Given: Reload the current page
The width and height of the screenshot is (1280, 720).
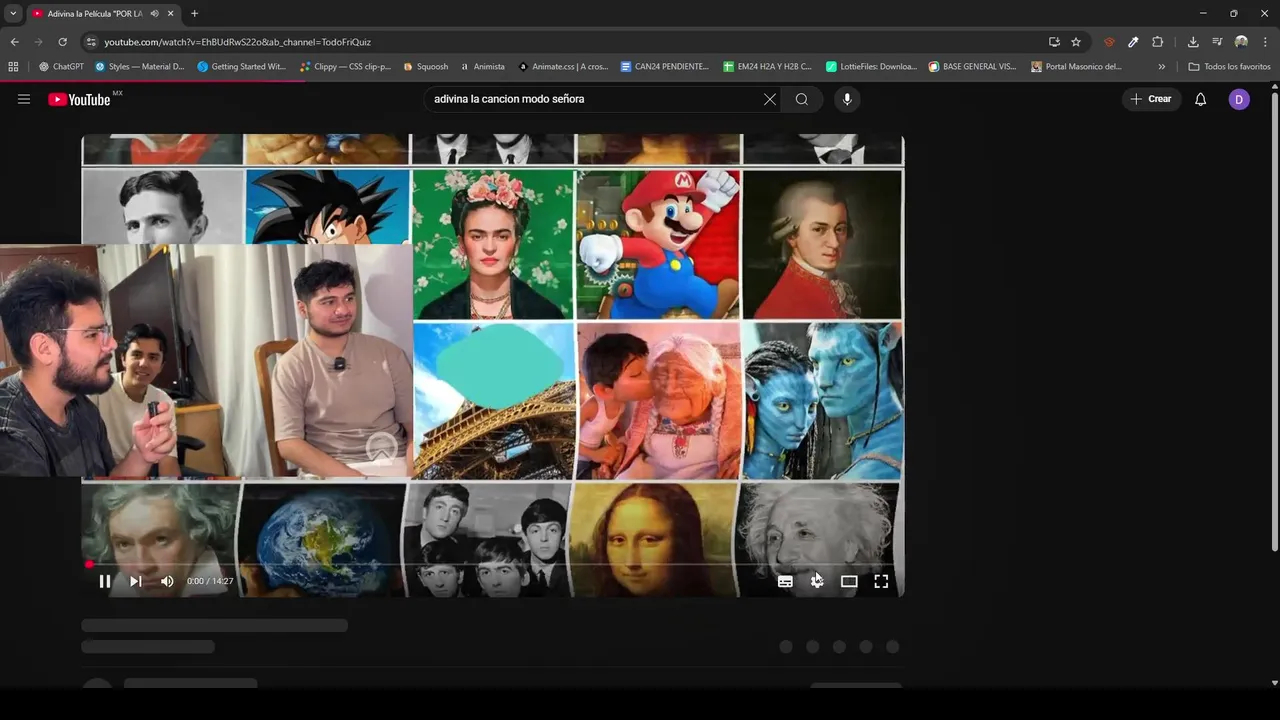Looking at the screenshot, I should (x=62, y=42).
